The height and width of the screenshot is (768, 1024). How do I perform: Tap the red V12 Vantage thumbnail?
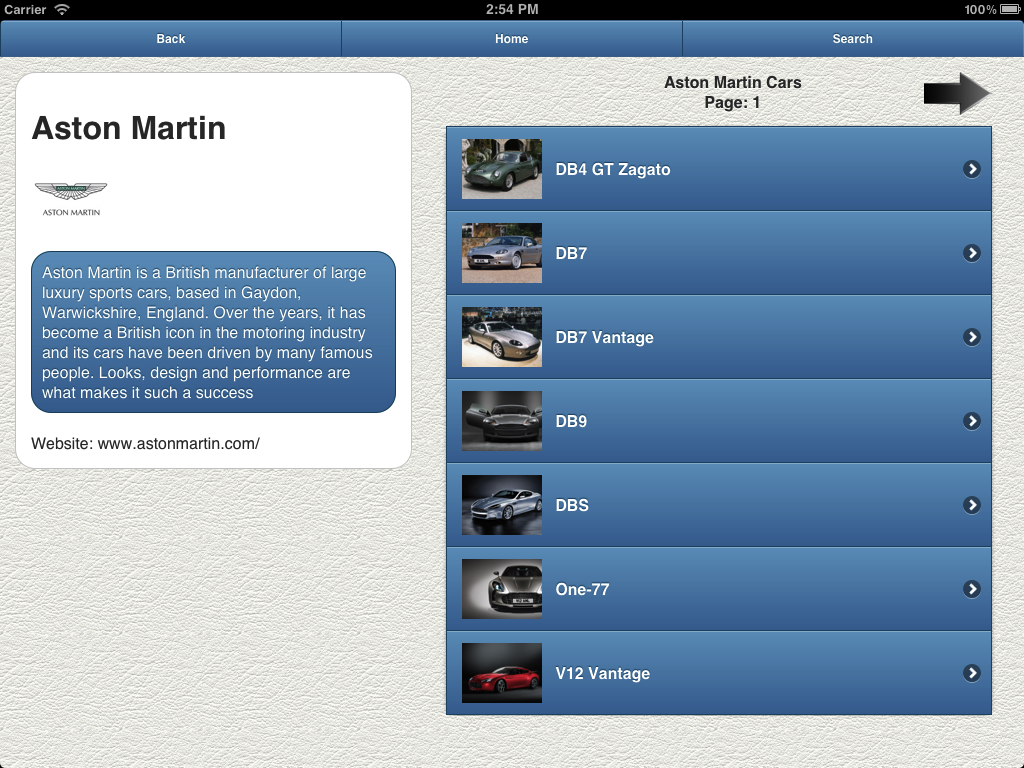pyautogui.click(x=502, y=673)
